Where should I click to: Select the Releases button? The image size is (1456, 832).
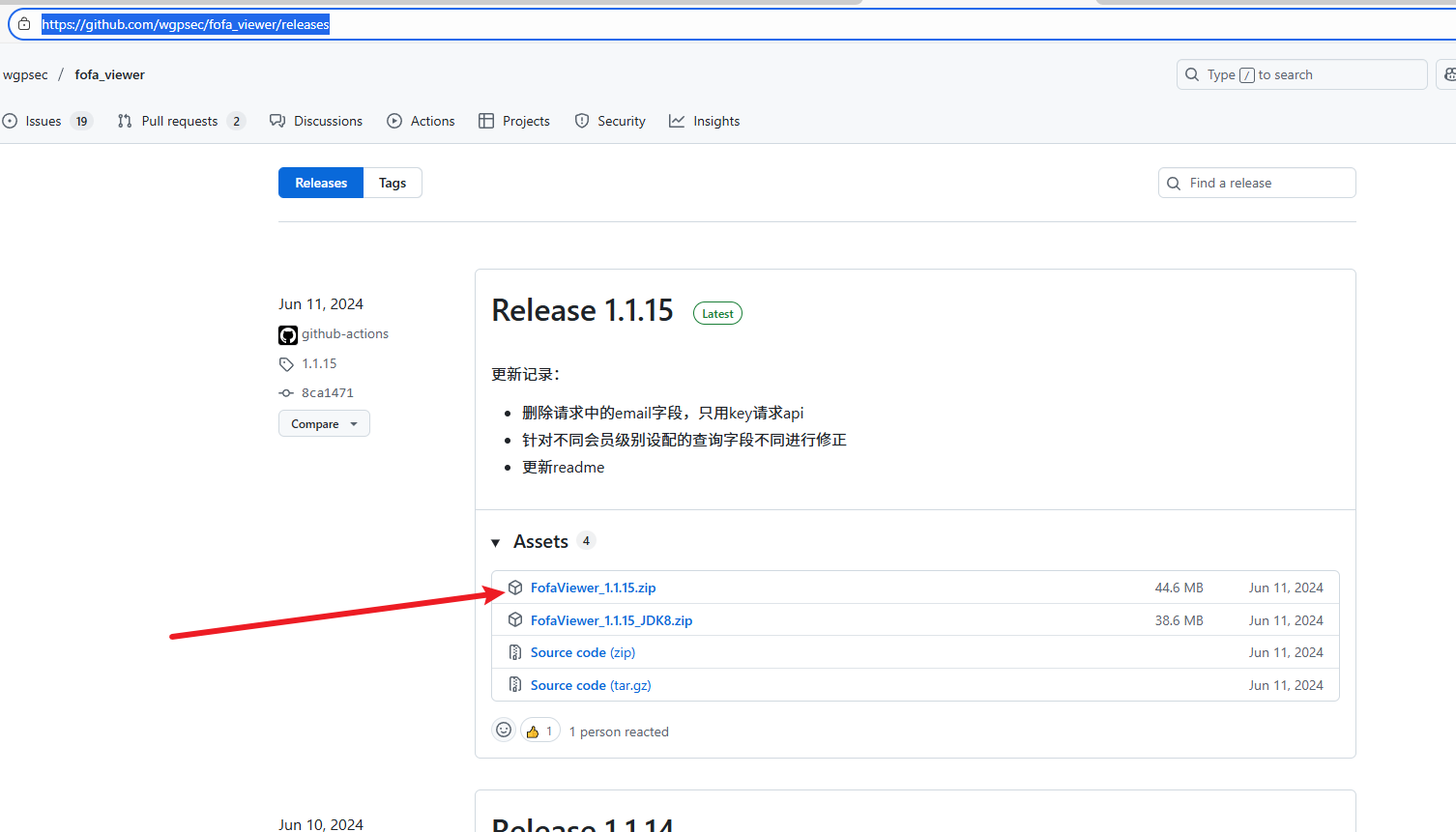[x=321, y=183]
